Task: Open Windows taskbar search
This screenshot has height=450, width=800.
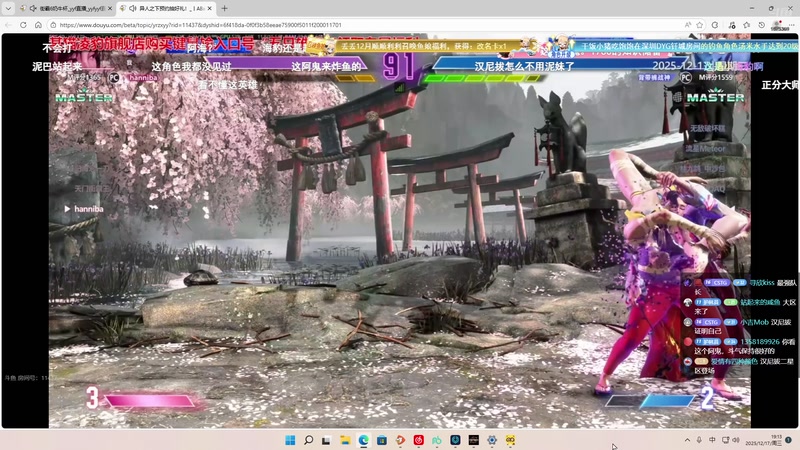Action: (309, 440)
